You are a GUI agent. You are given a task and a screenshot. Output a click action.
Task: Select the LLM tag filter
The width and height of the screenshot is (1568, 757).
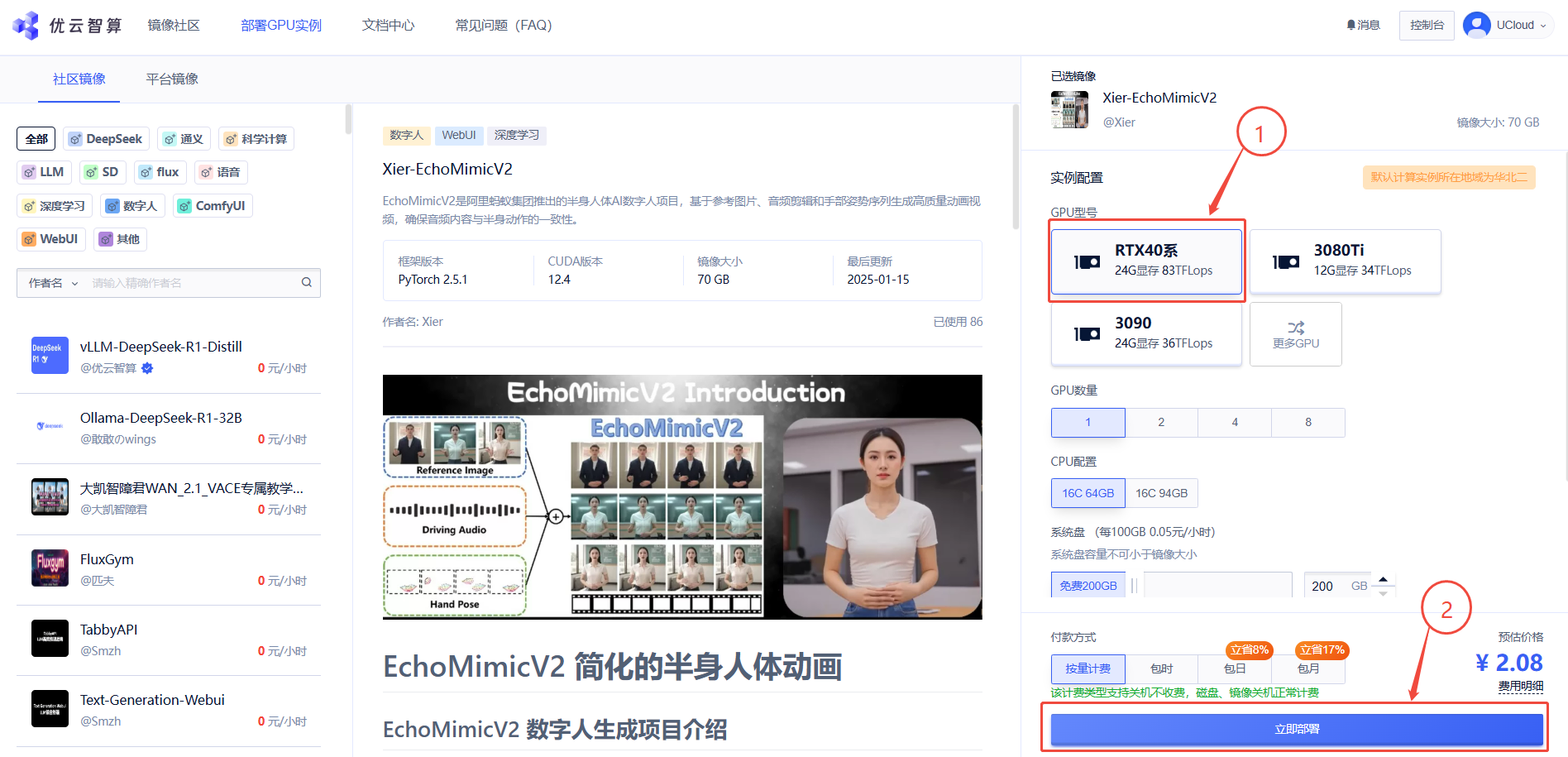pyautogui.click(x=44, y=172)
